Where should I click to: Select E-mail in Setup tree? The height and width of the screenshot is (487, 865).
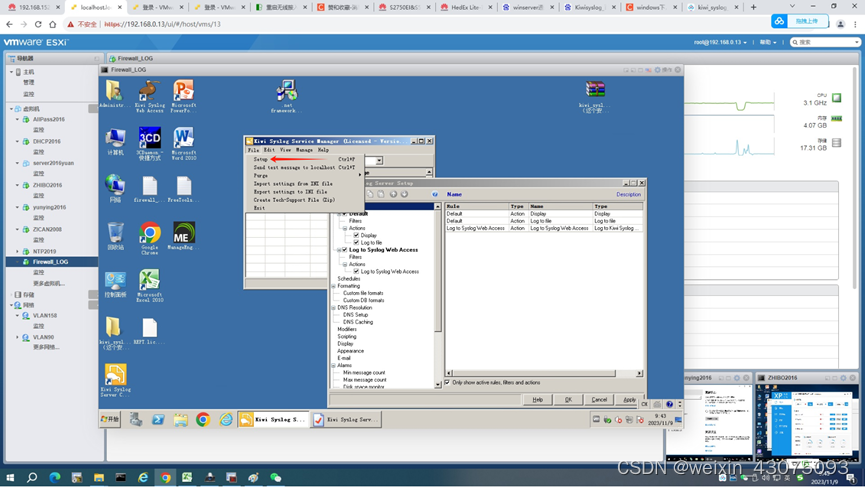(344, 358)
